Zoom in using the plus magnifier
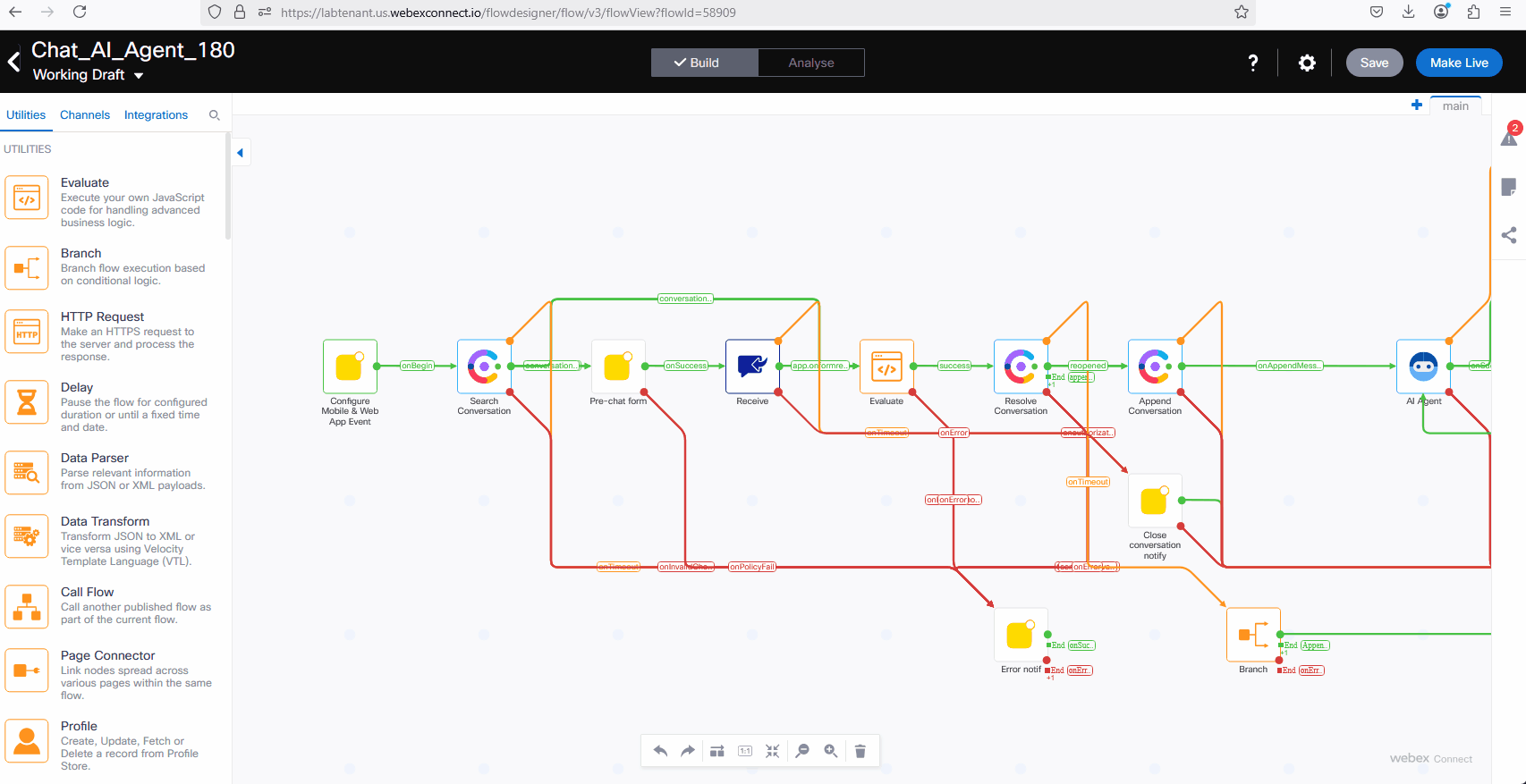 tap(831, 751)
